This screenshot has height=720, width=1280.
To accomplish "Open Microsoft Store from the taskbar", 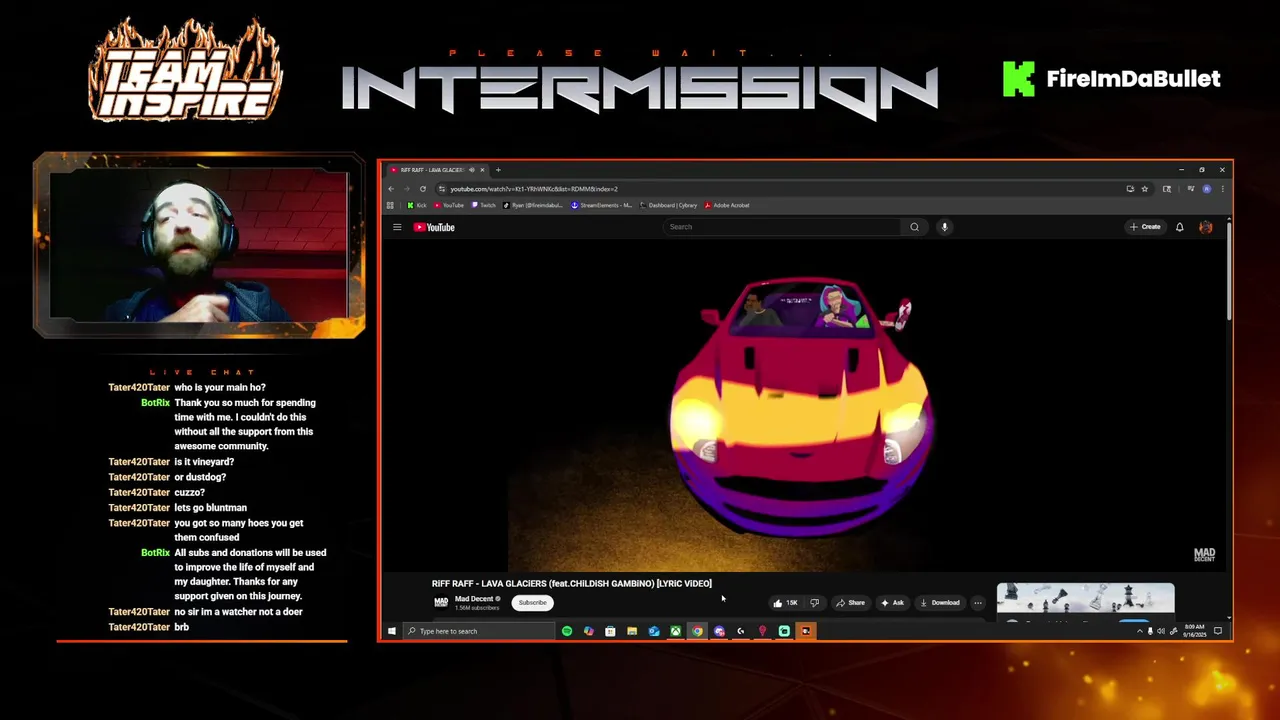I will pyautogui.click(x=610, y=631).
